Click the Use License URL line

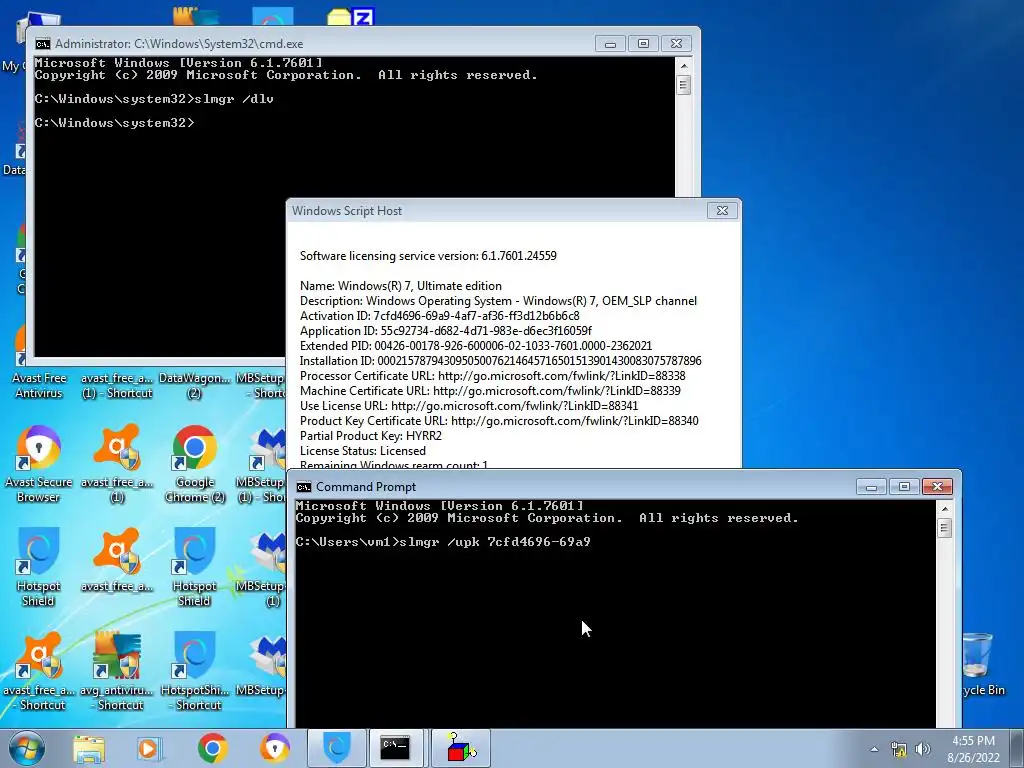tap(469, 406)
